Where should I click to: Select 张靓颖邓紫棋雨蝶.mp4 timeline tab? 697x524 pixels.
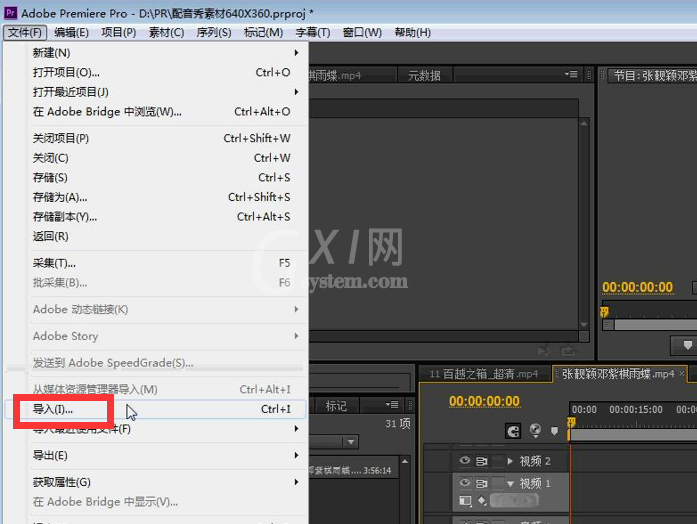tap(618, 374)
